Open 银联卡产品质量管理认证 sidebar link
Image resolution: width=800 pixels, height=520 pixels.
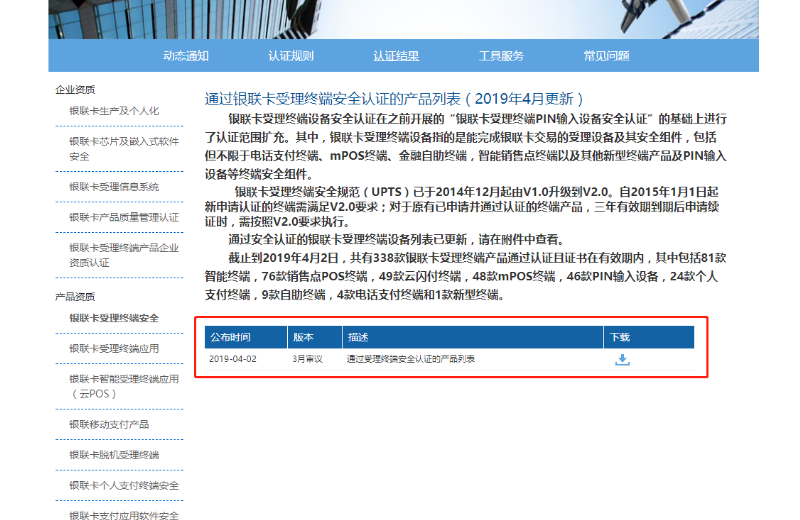click(124, 217)
